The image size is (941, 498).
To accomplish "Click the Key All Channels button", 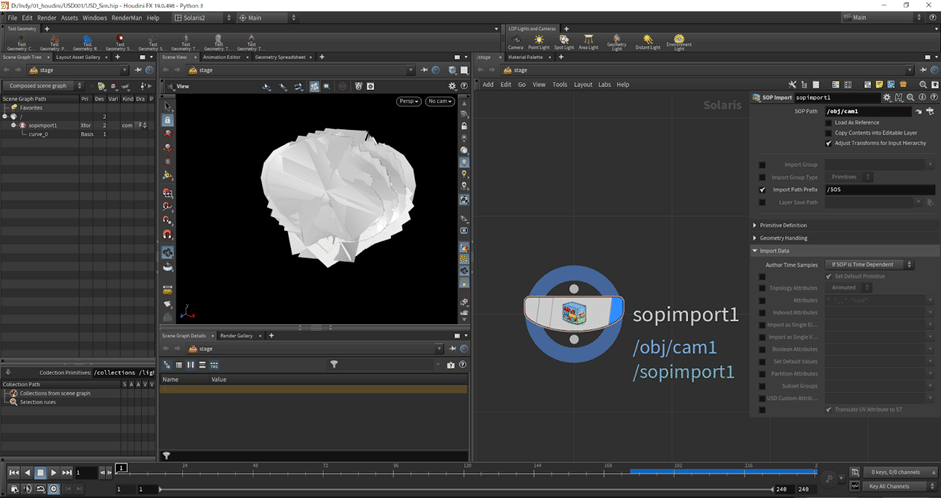I will click(x=890, y=487).
